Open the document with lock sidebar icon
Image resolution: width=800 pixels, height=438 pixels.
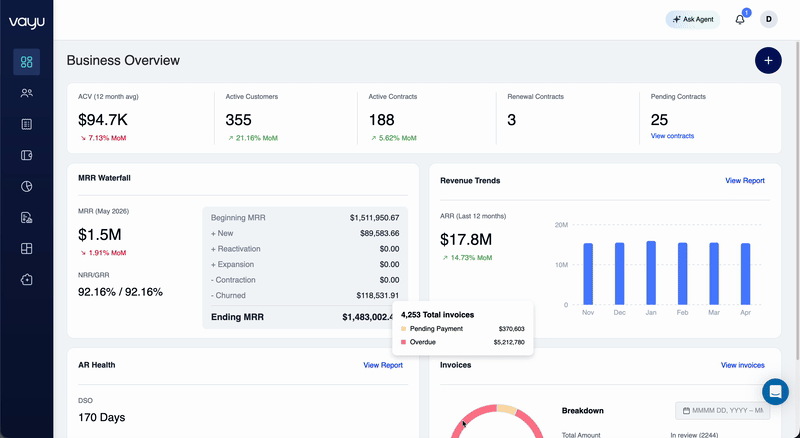(27, 217)
